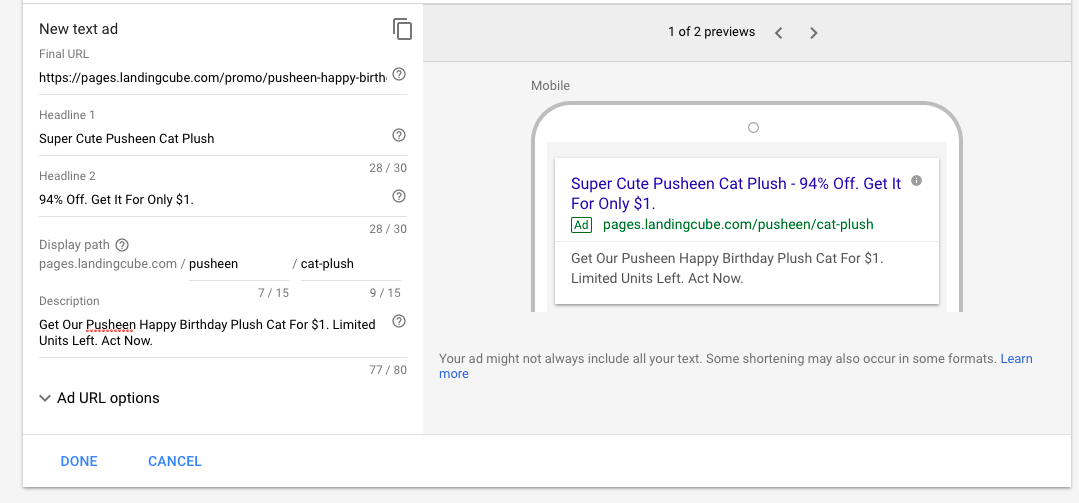Click help icon next to Headline 1
Screen dimensions: 1079x503
tap(399, 135)
